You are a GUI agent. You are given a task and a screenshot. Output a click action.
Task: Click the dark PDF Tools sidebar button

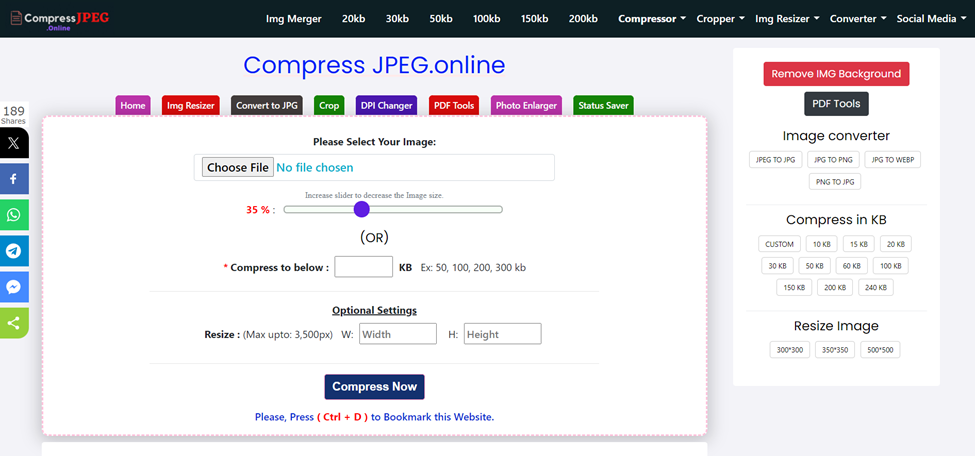pos(836,104)
